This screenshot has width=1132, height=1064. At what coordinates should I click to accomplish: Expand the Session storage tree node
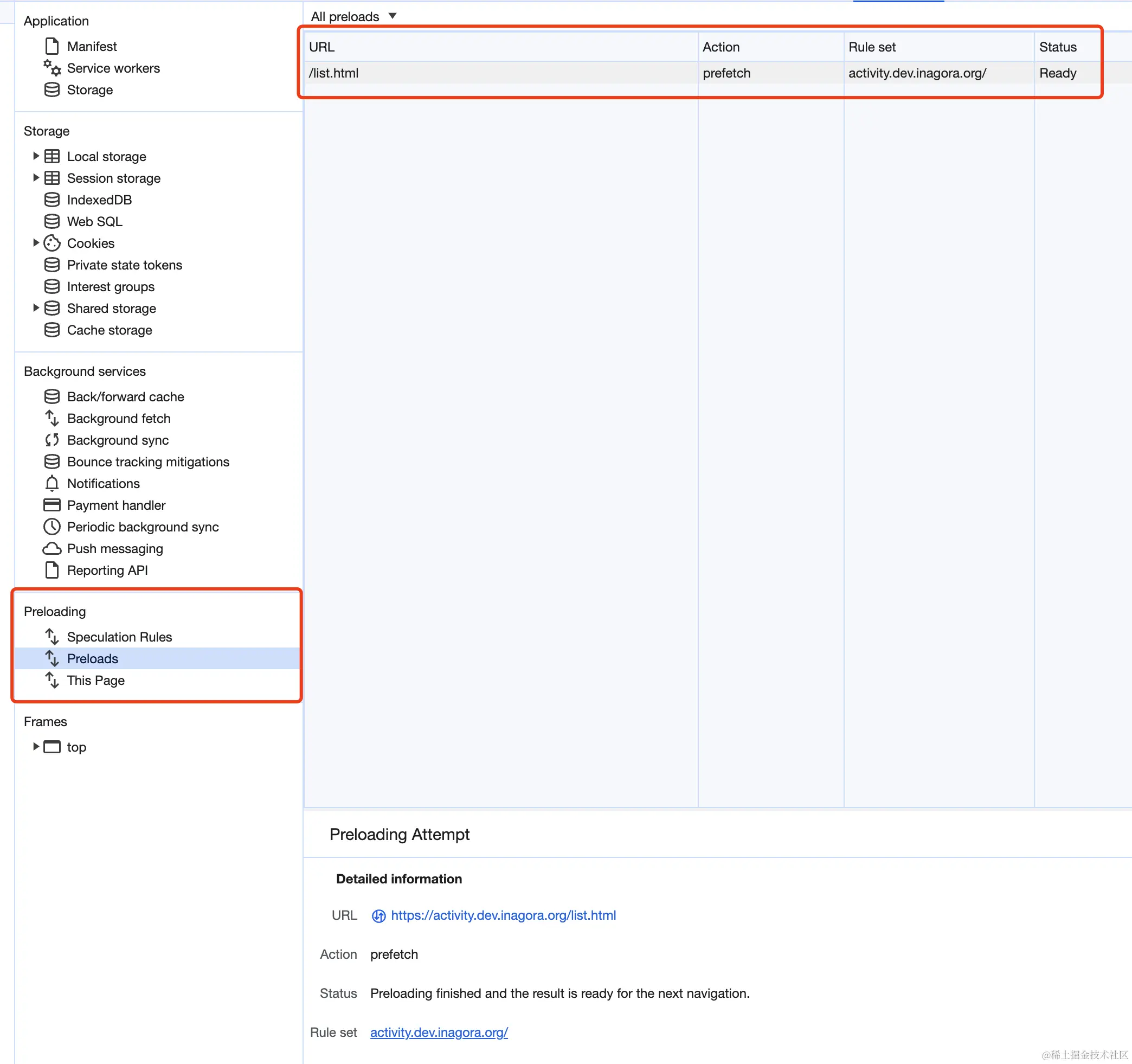(36, 178)
